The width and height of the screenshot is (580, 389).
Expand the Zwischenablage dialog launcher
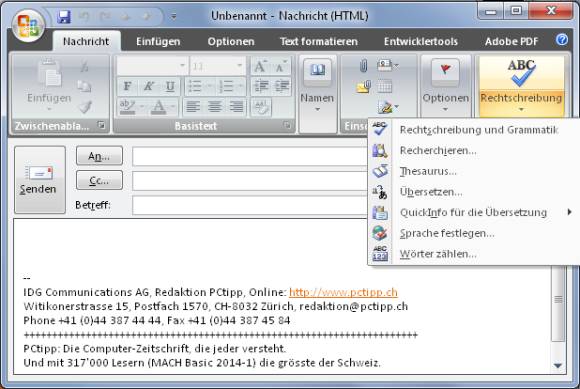tap(101, 125)
